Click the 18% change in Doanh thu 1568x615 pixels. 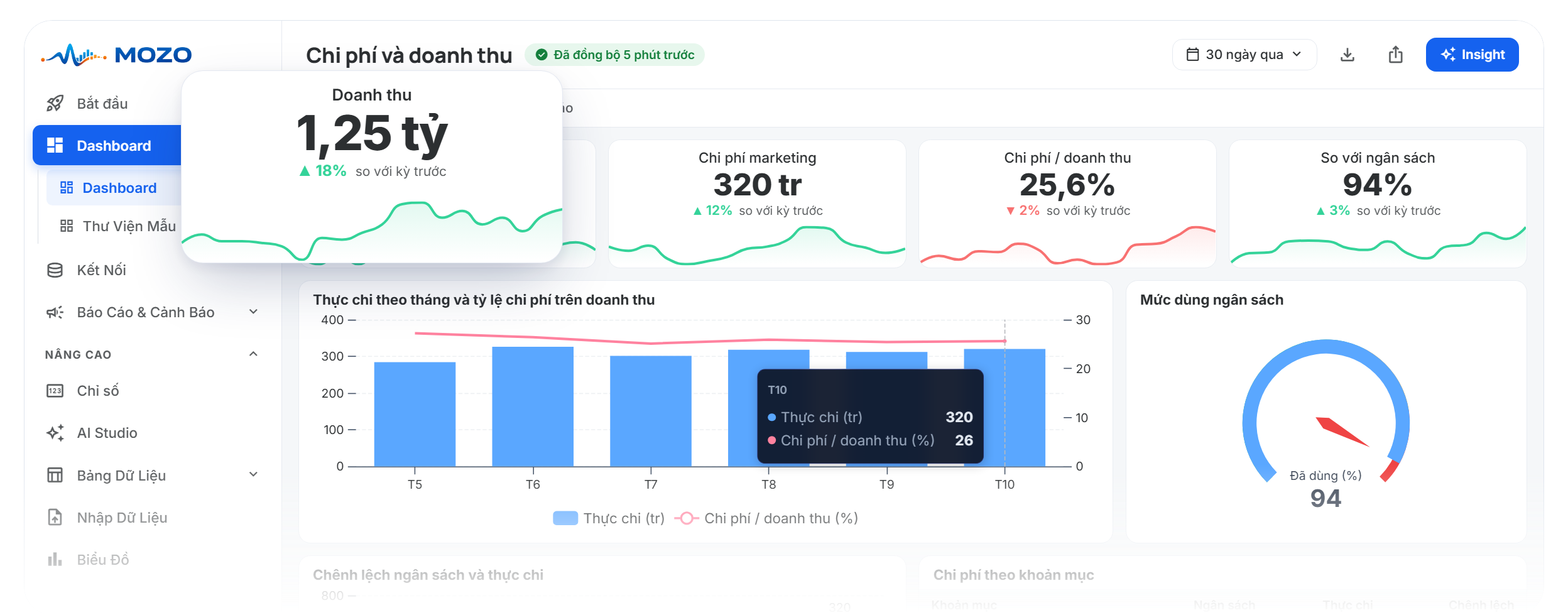(323, 171)
